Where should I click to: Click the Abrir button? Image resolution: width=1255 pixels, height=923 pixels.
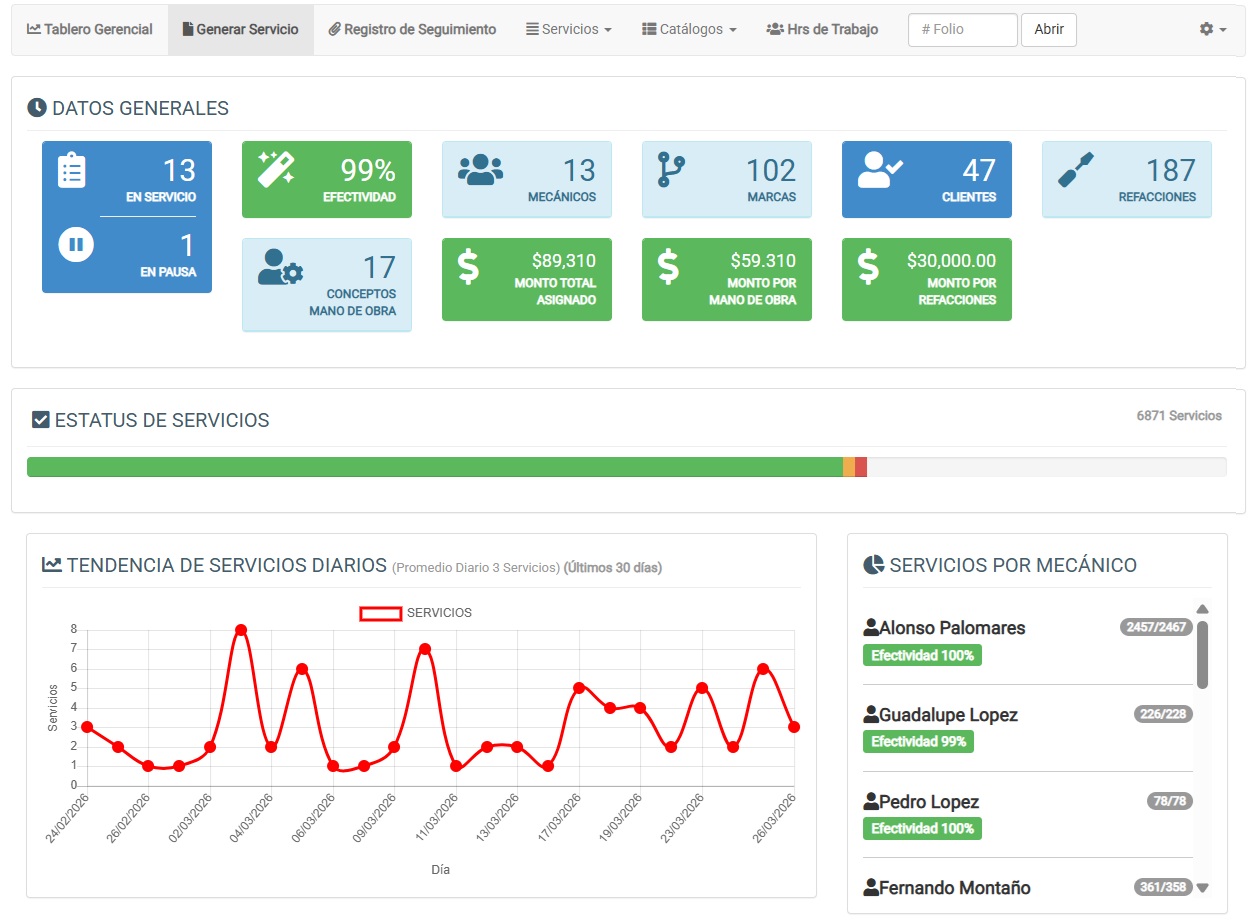point(1048,30)
